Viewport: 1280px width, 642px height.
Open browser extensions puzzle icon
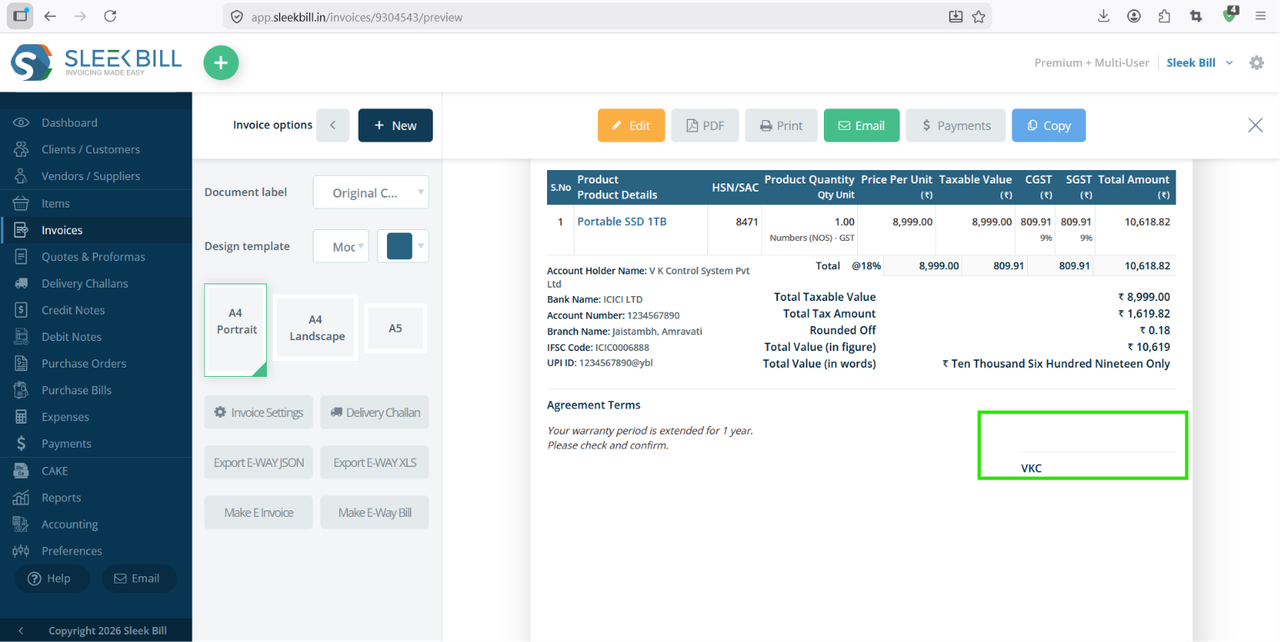click(x=1164, y=16)
